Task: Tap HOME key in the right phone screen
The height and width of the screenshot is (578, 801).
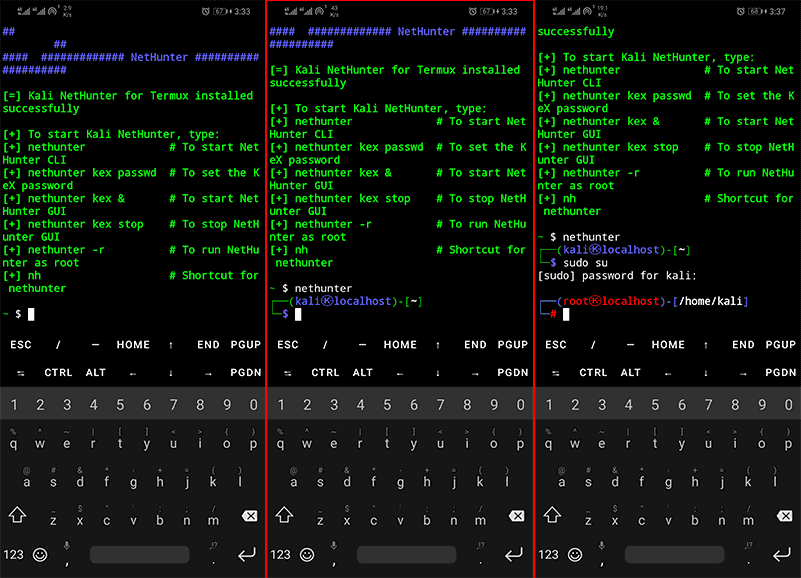Action: pos(668,345)
